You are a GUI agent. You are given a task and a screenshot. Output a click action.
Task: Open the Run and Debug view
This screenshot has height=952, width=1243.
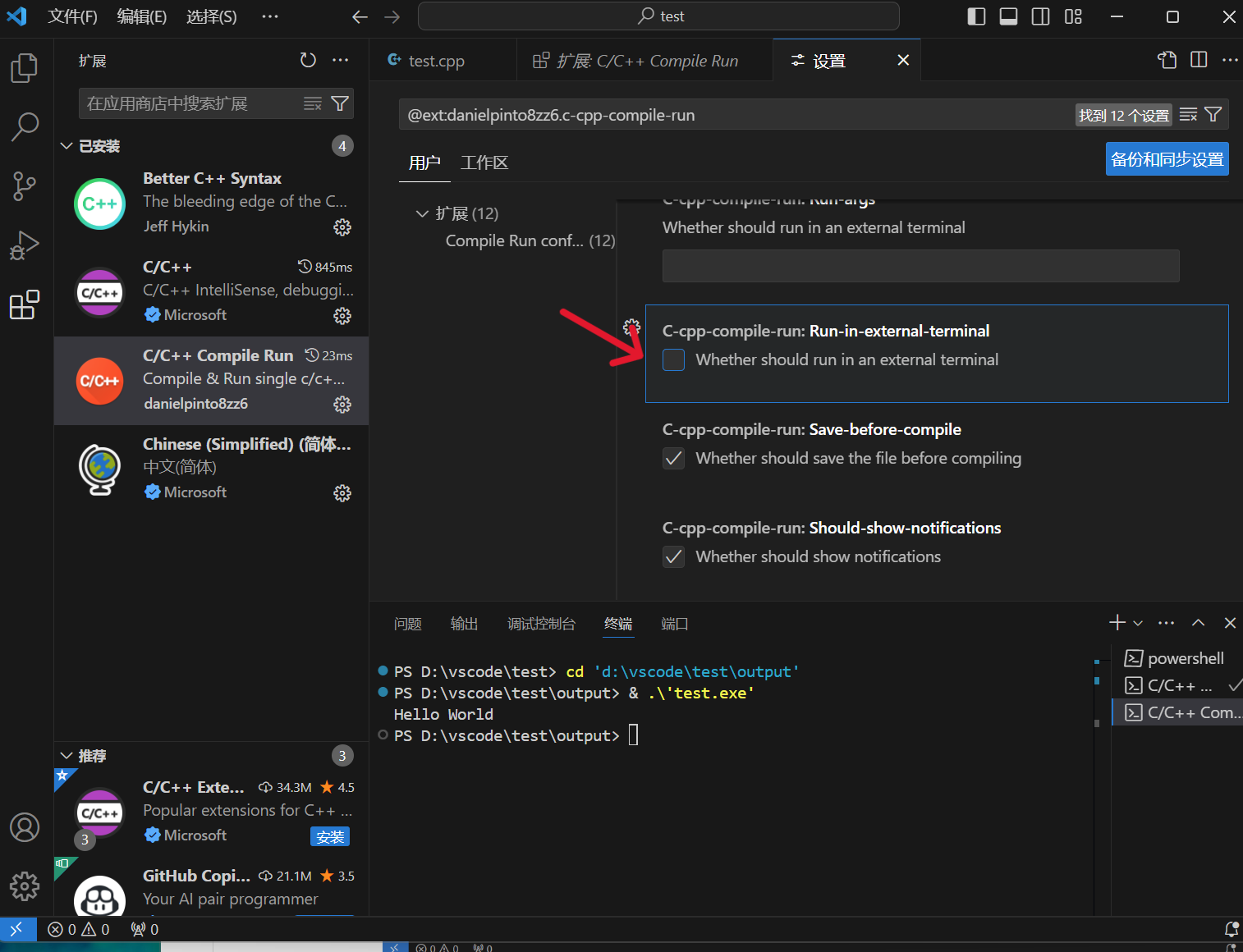click(25, 245)
